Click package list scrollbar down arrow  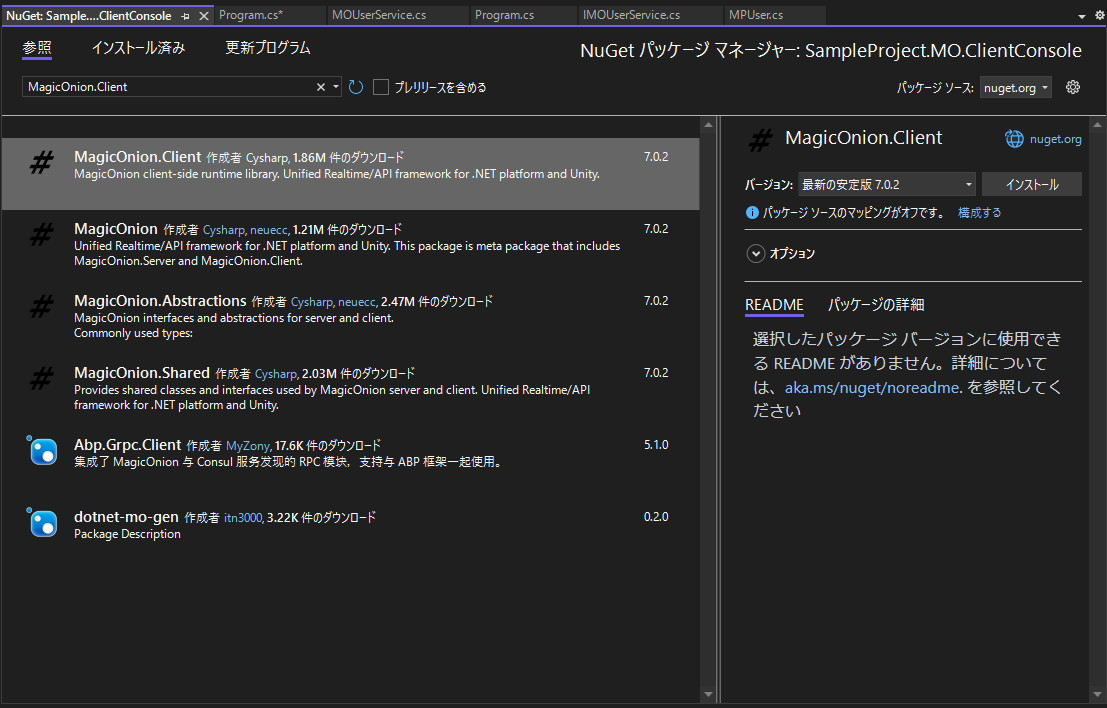(x=708, y=695)
